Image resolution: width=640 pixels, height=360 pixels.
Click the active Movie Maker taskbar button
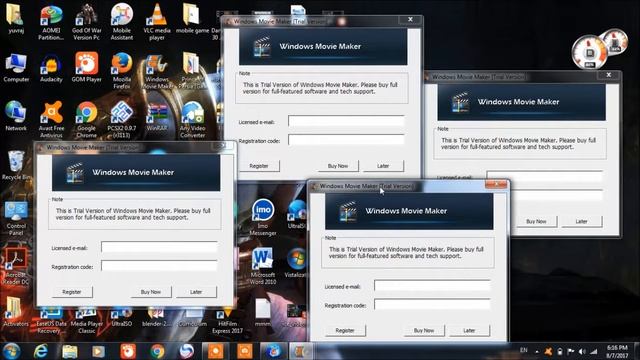click(x=301, y=351)
